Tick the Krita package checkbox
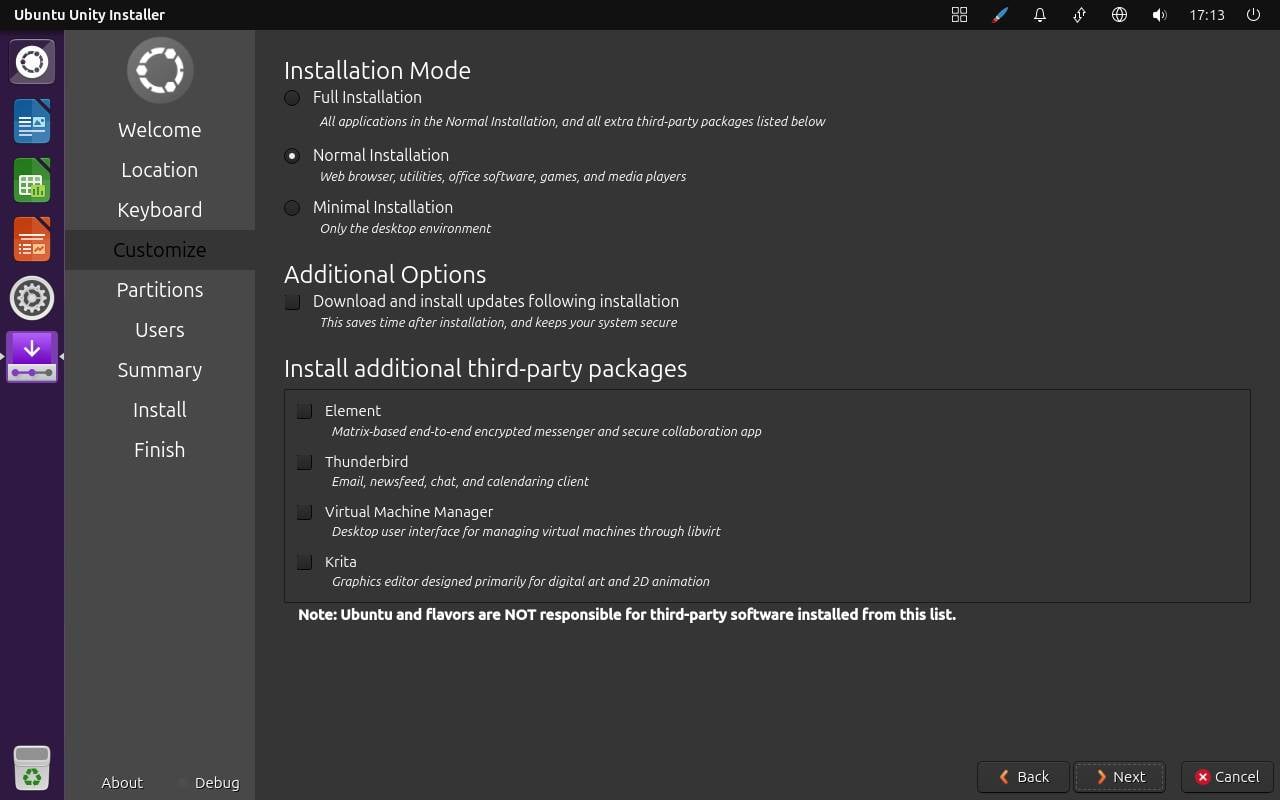Viewport: 1280px width, 800px height. (x=305, y=562)
